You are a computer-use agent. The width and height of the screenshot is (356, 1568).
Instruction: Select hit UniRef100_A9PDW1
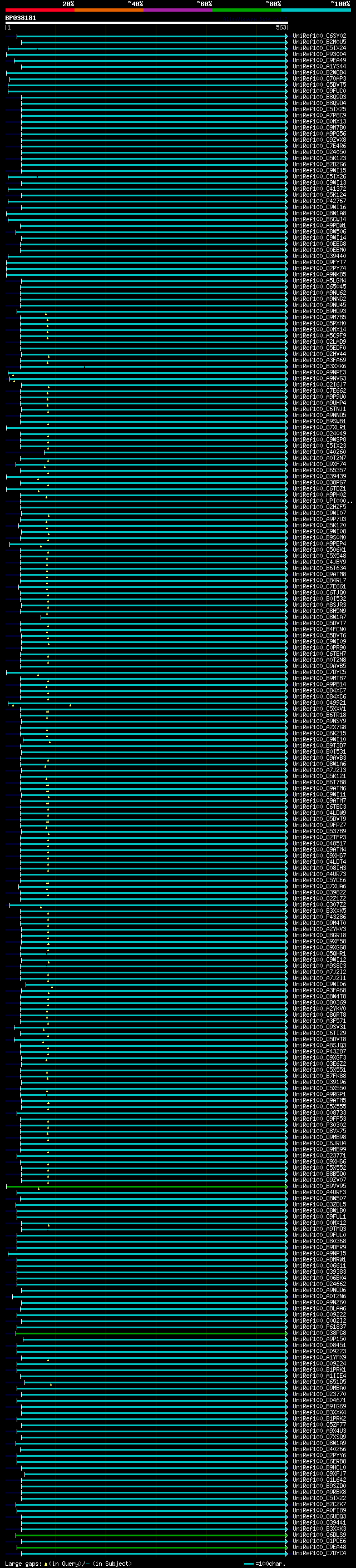click(319, 226)
